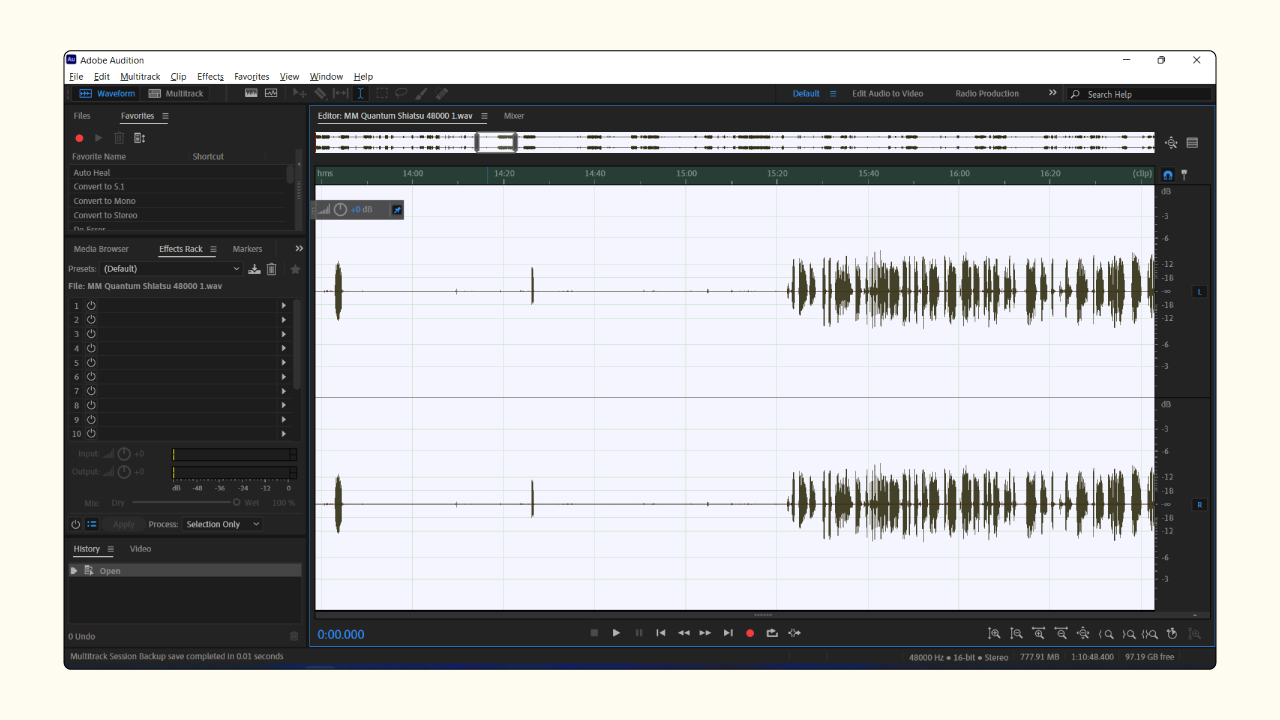Image resolution: width=1280 pixels, height=720 pixels.
Task: Switch to the Media Browser tab
Action: (x=101, y=249)
